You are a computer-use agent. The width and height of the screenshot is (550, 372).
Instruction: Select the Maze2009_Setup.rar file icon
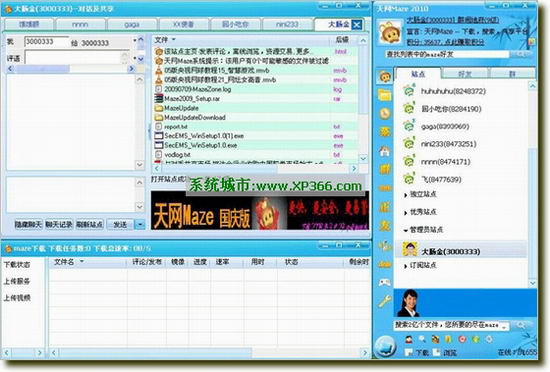click(159, 99)
